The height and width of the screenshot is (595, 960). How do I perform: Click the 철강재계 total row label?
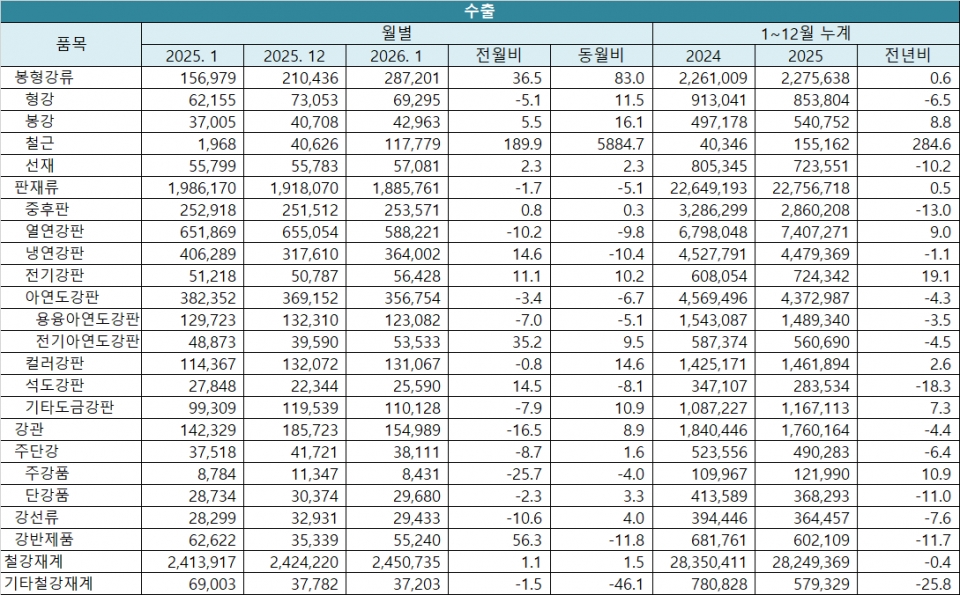(35, 560)
